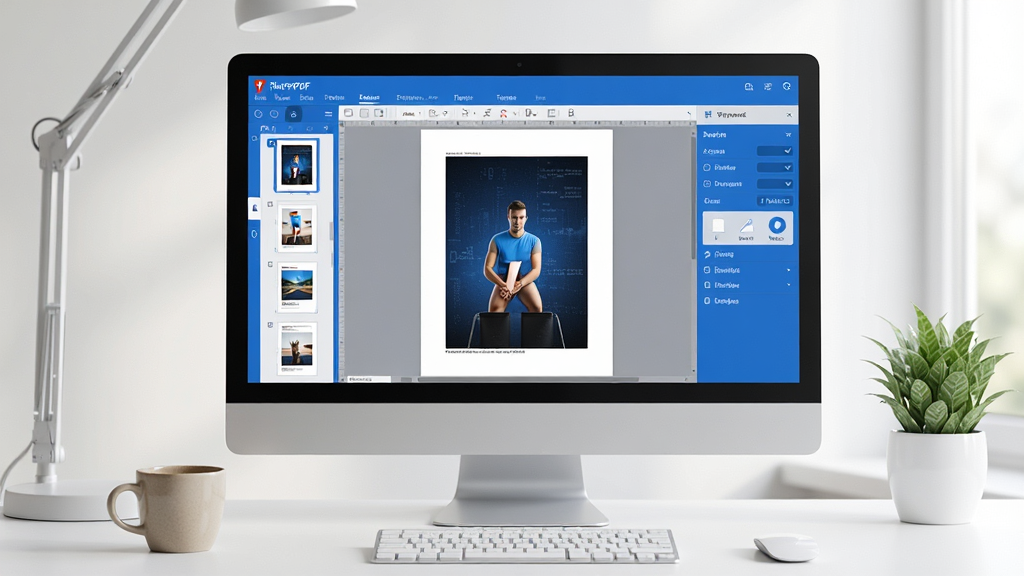Image resolution: width=1024 pixels, height=576 pixels.
Task: Click the bold B icon in the toolbar
Action: (571, 113)
